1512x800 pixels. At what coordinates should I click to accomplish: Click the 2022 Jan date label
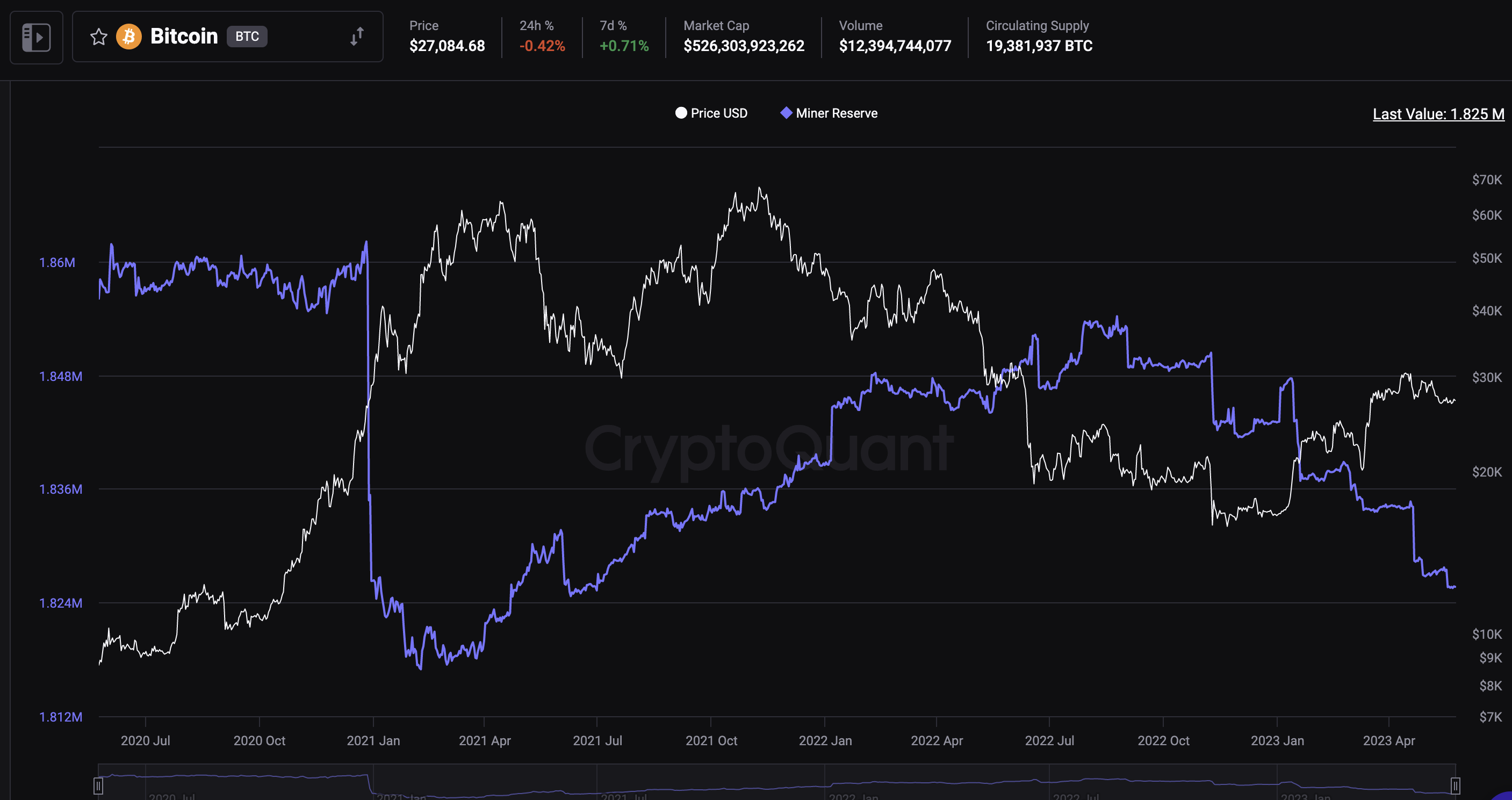pos(825,741)
